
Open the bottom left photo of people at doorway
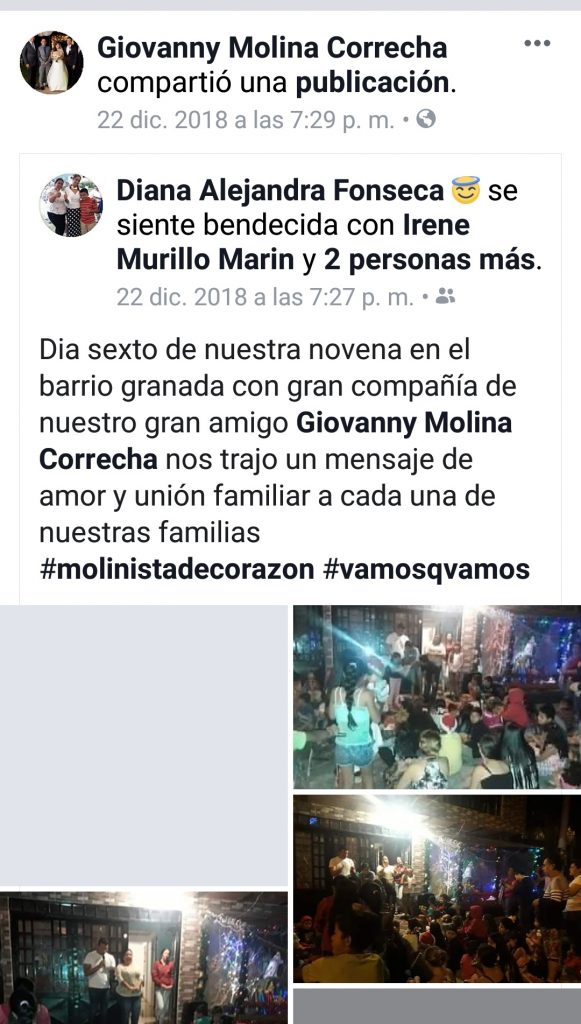(x=144, y=957)
